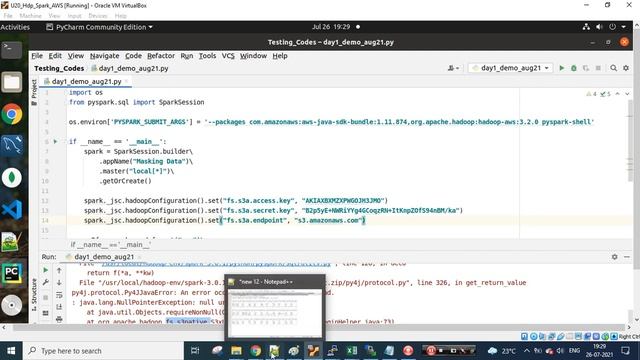This screenshot has height=360, width=640.
Task: Start debugging with the bug icon
Action: click(x=573, y=68)
